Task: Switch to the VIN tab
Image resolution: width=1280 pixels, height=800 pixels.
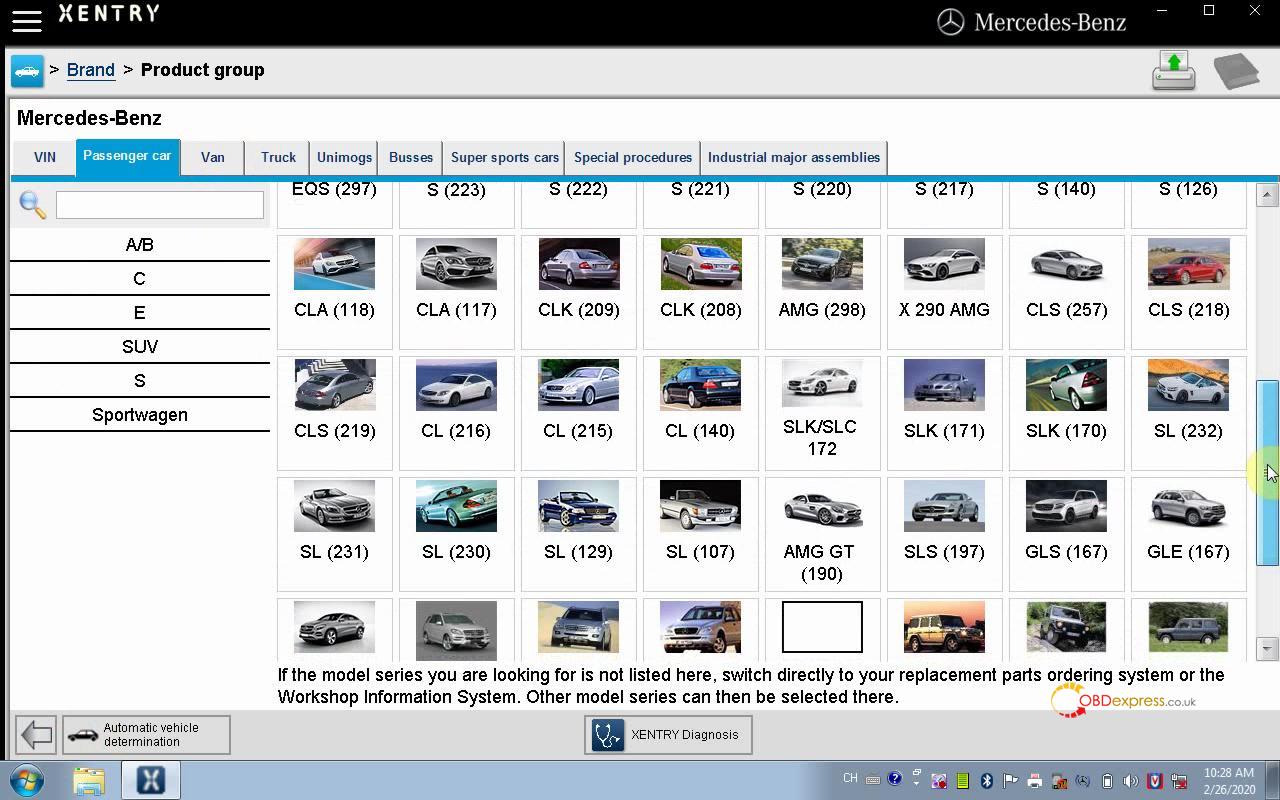Action: point(45,157)
